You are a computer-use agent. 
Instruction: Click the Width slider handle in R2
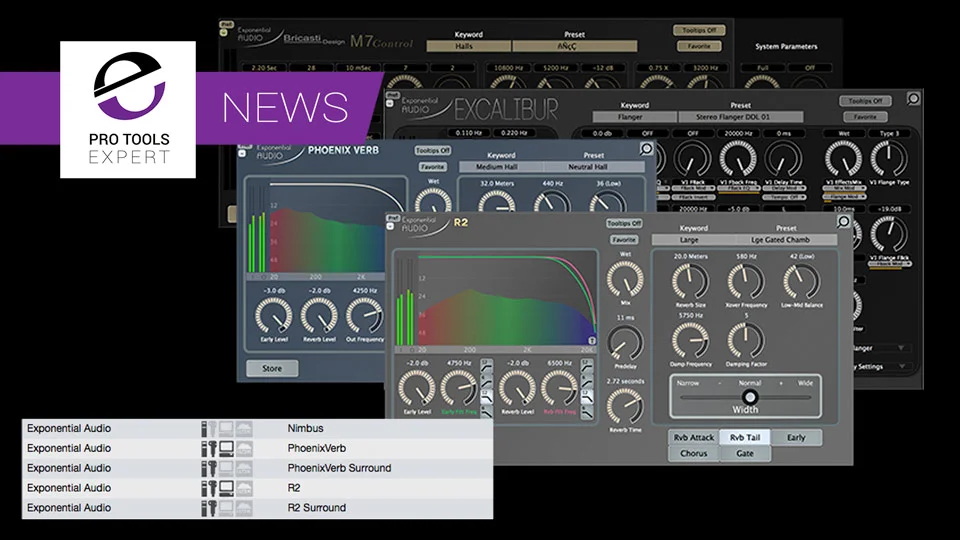pyautogui.click(x=749, y=397)
